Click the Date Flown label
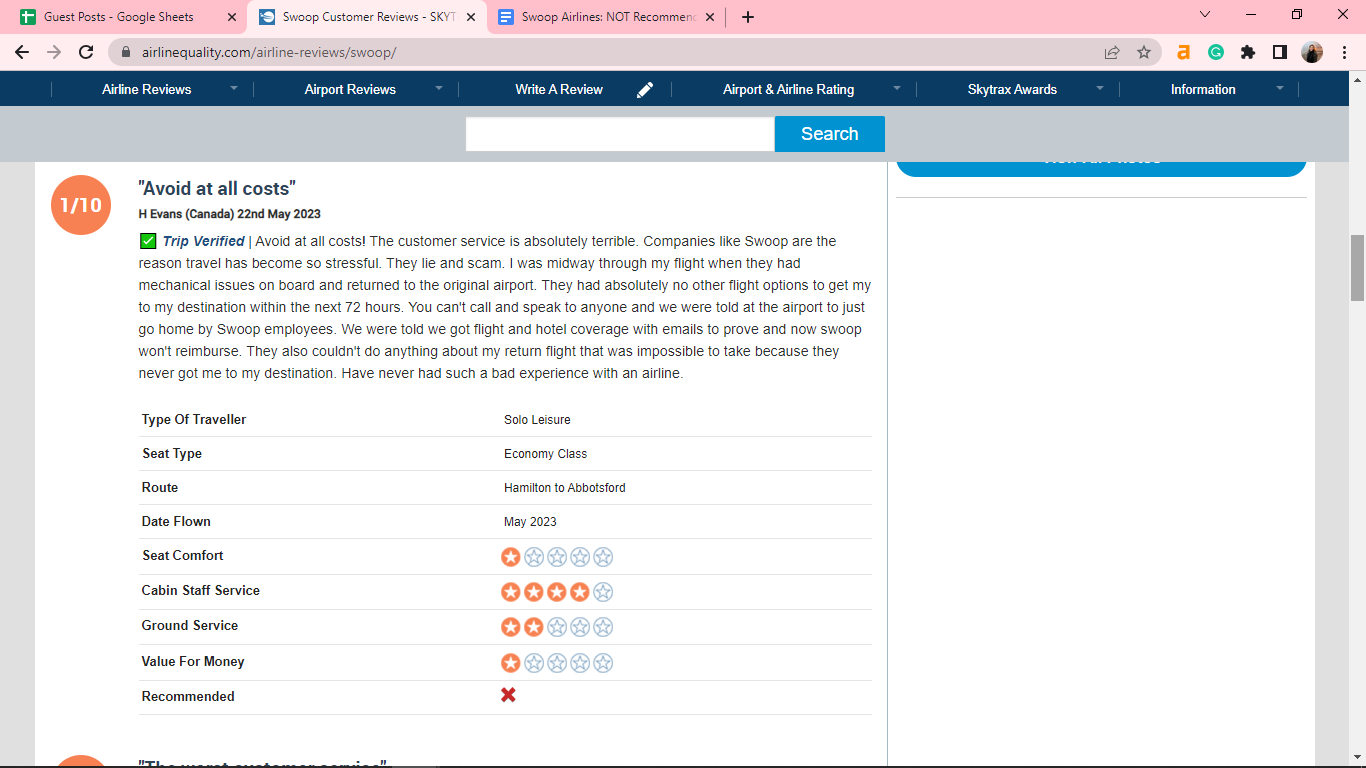 click(176, 522)
